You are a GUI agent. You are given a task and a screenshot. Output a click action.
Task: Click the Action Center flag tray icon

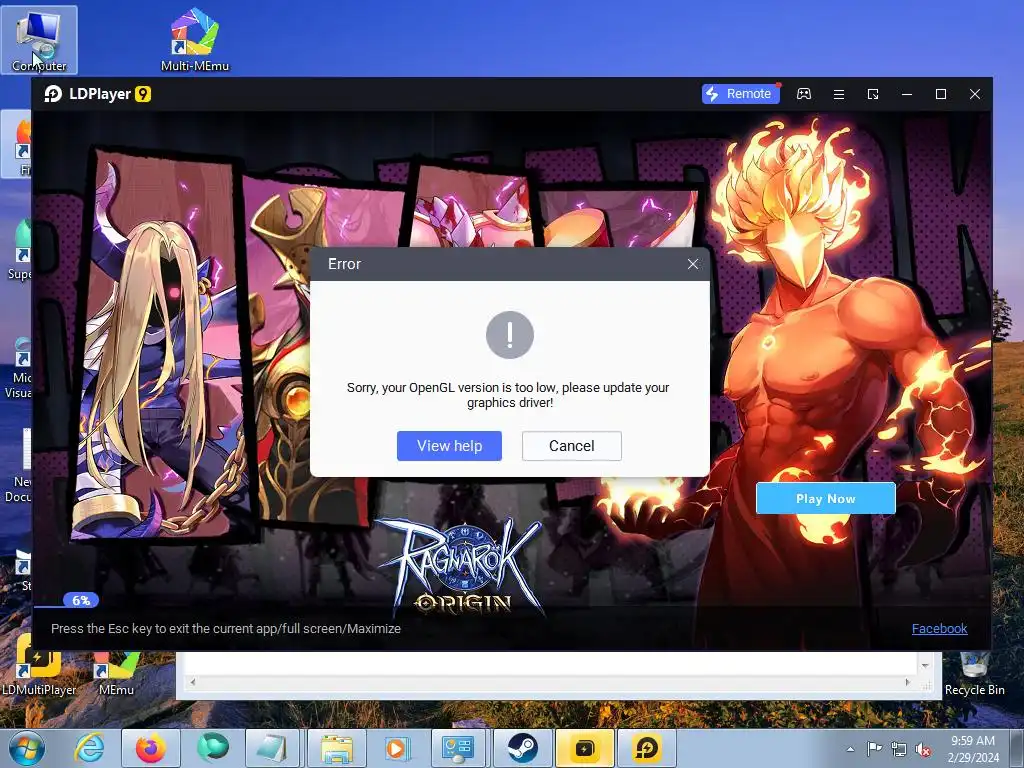click(874, 749)
